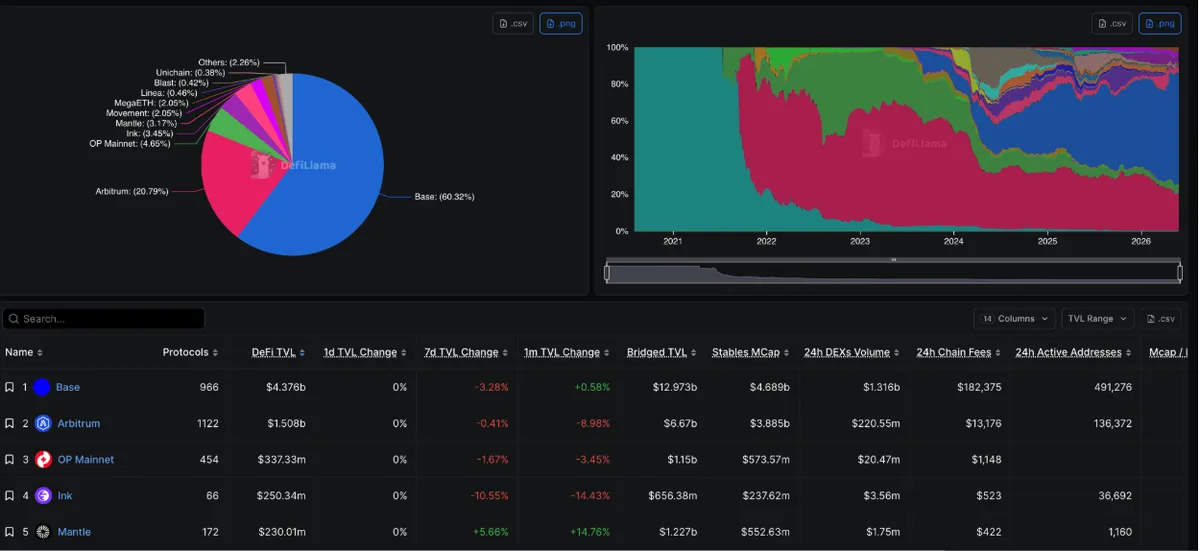Bookmark the Base chain row
The image size is (1200, 551).
pos(9,387)
